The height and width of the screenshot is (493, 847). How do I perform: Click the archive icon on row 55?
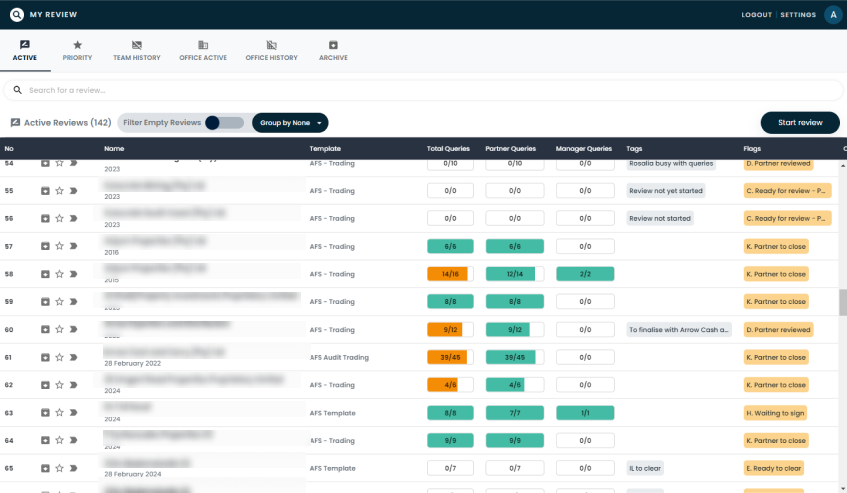45,190
